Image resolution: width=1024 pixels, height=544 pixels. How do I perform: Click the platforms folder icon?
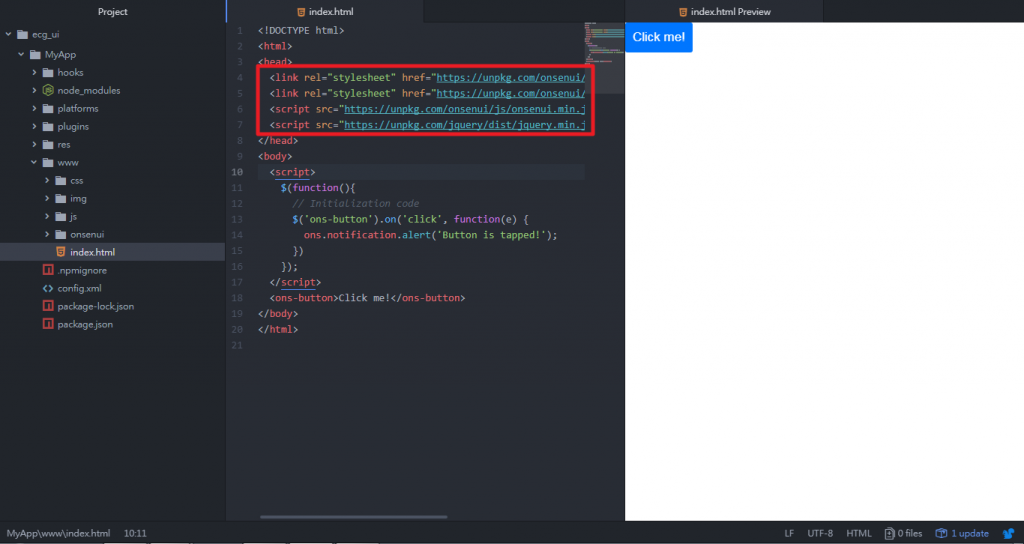coord(48,108)
